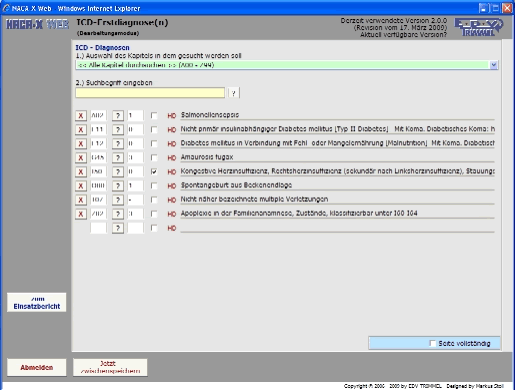Image resolution: width=515 pixels, height=390 pixels.
Task: Click the HD label of Herzinsuffizienz row
Action: [x=172, y=172]
